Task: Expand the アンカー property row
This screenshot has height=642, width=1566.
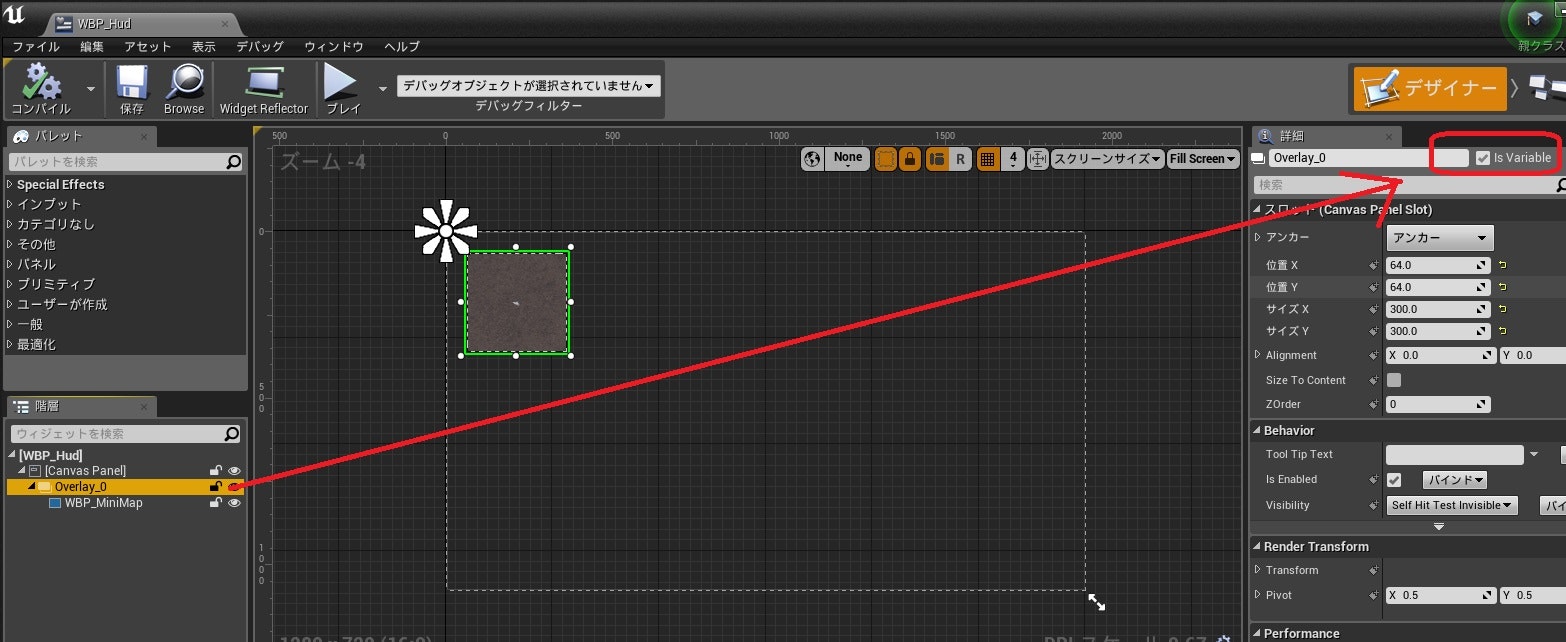Action: point(1258,238)
